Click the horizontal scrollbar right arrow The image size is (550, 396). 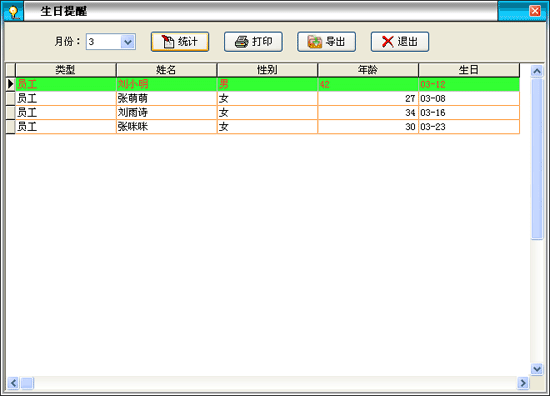pyautogui.click(x=523, y=383)
